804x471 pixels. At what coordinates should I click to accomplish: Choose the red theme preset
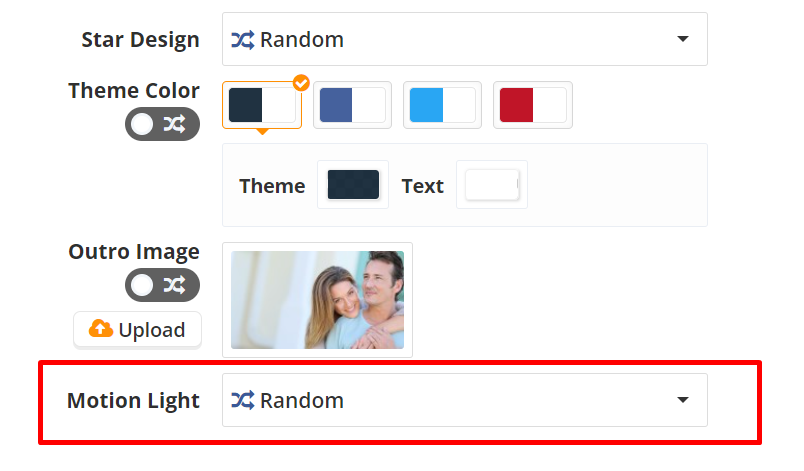coord(533,105)
